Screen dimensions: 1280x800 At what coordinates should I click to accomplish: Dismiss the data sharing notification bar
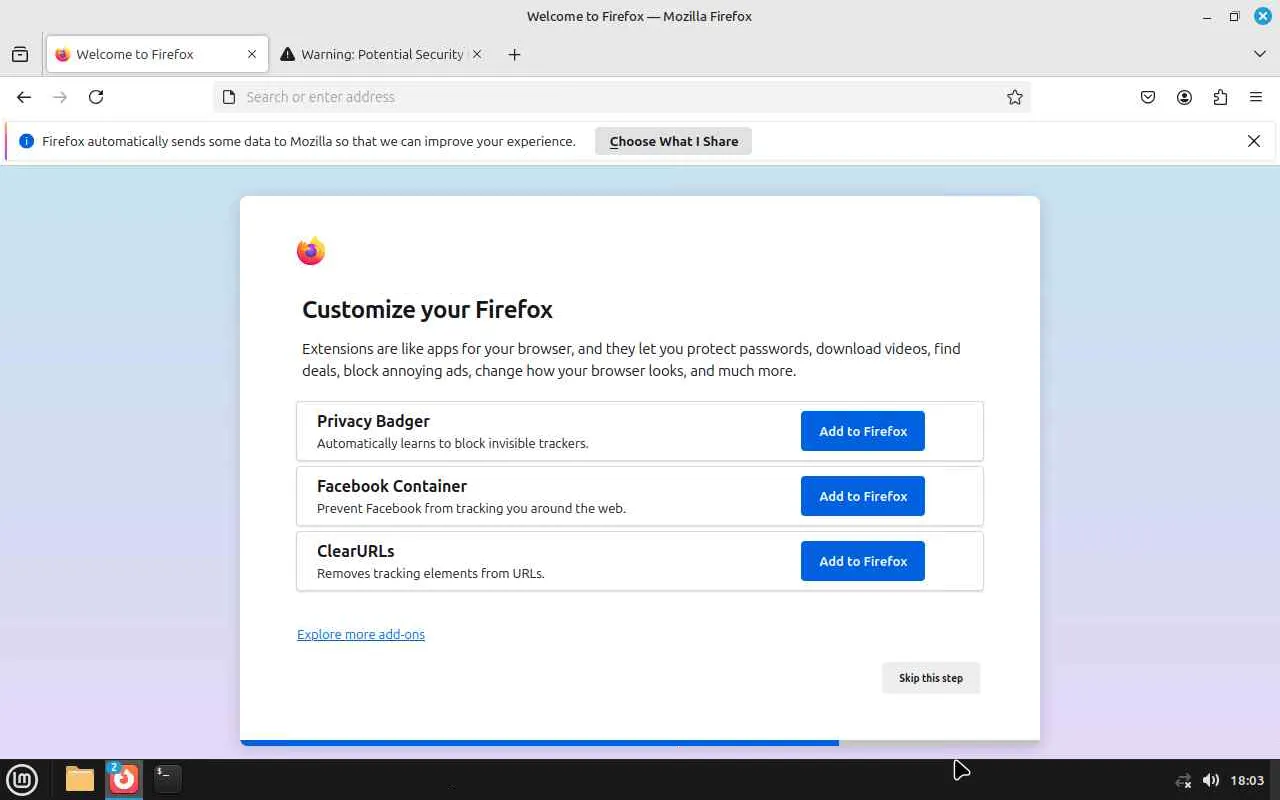pos(1254,141)
